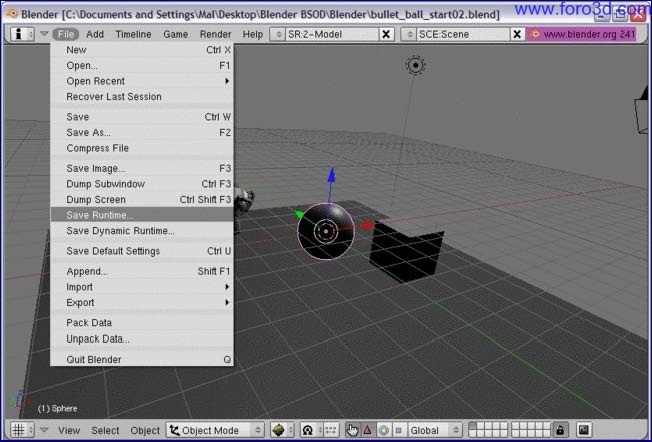Enable the rotate manipulator circle icon
Screen dimensions: 652x442
point(384,430)
